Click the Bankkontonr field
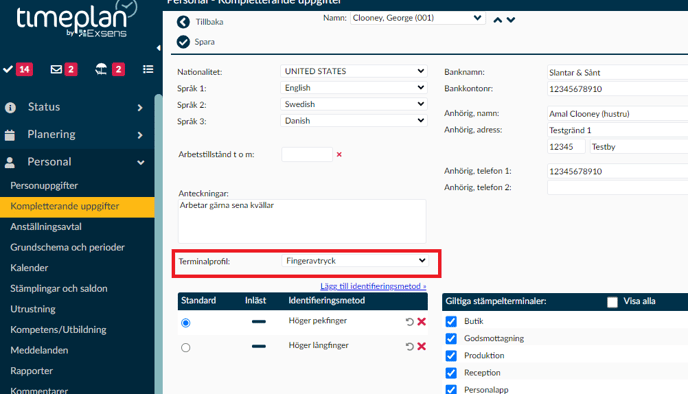 [617, 89]
